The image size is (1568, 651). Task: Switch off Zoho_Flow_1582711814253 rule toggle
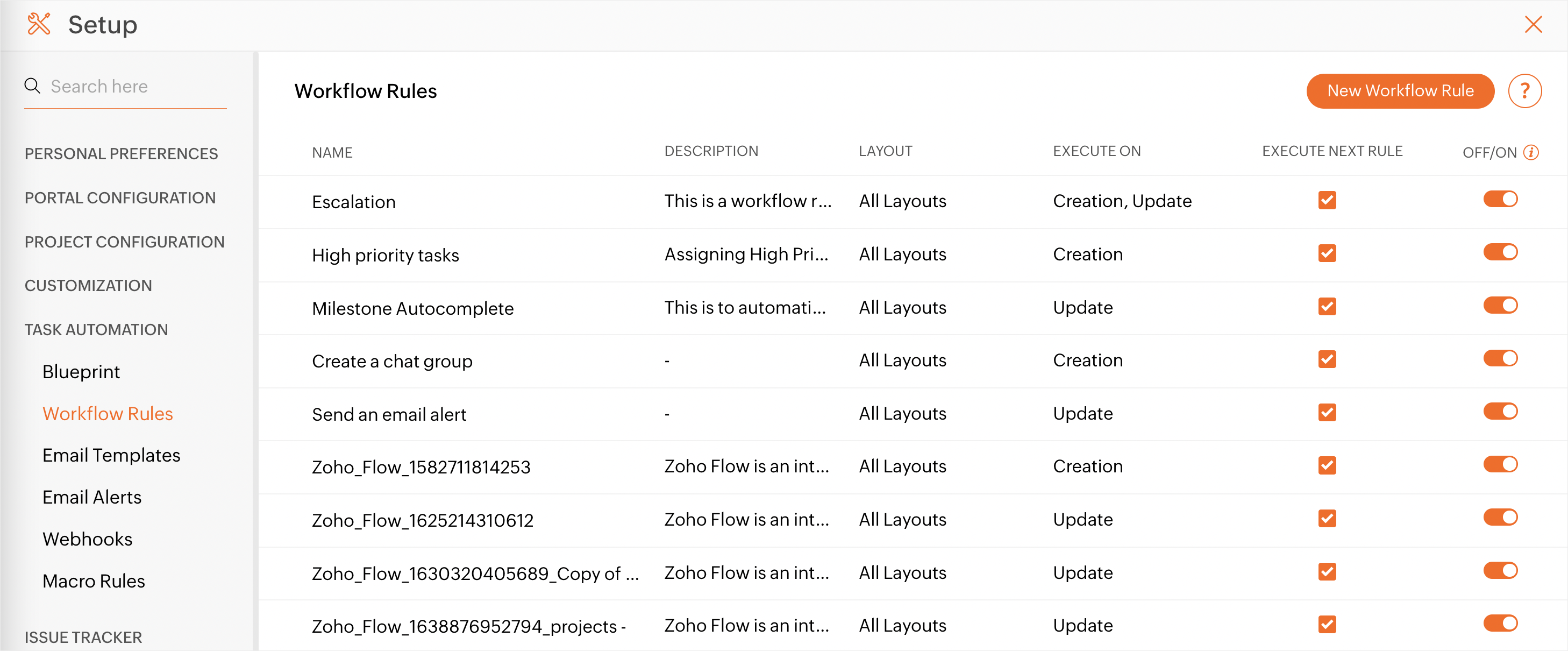[x=1500, y=464]
